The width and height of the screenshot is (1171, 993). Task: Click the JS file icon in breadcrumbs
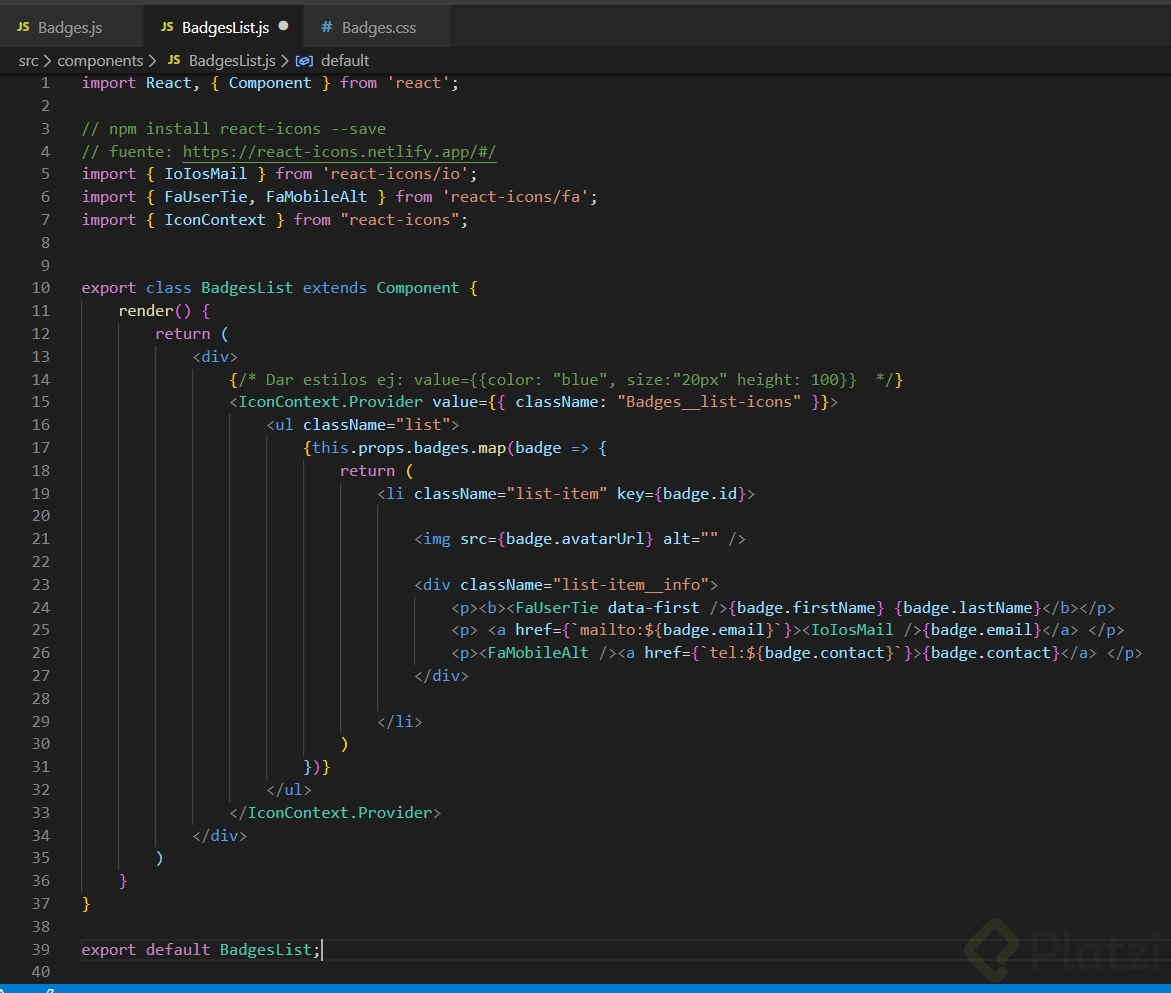point(174,61)
